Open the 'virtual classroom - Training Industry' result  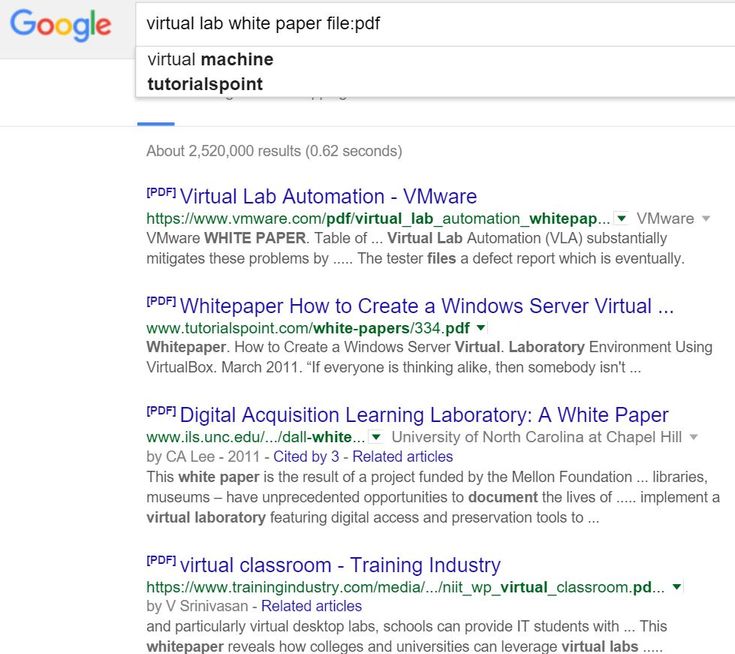[340, 565]
